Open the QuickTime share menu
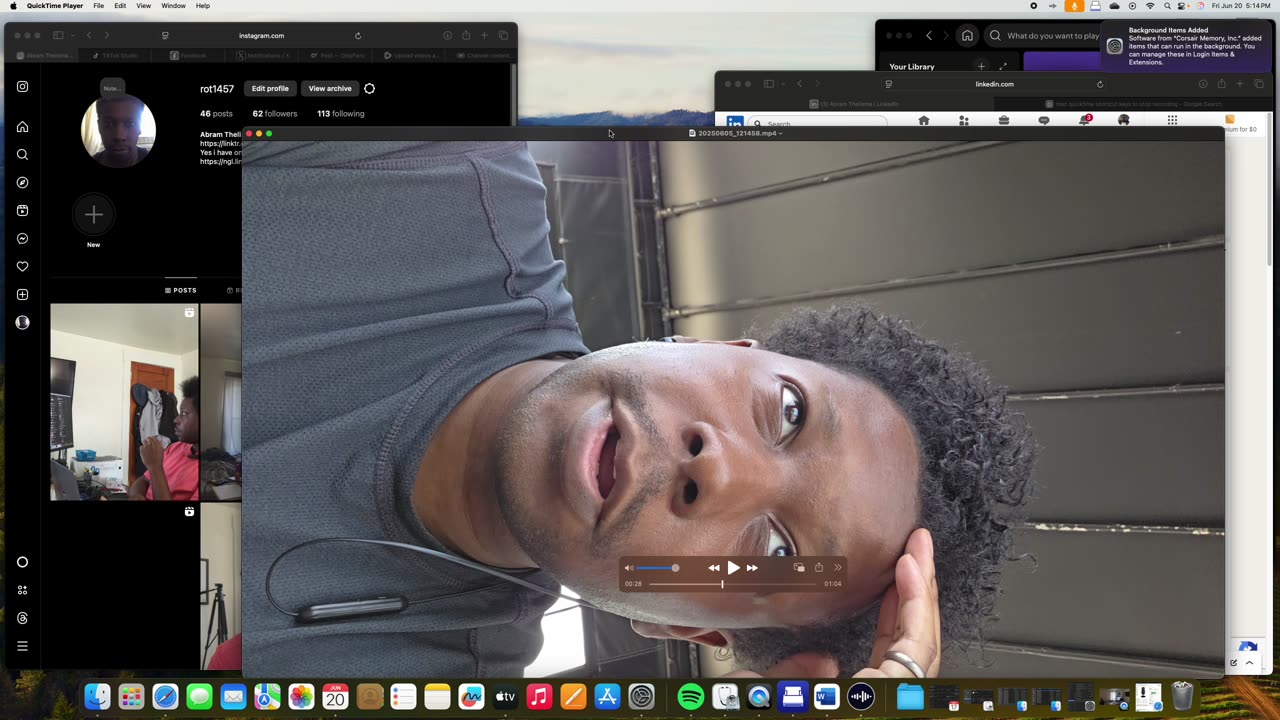 (x=818, y=567)
